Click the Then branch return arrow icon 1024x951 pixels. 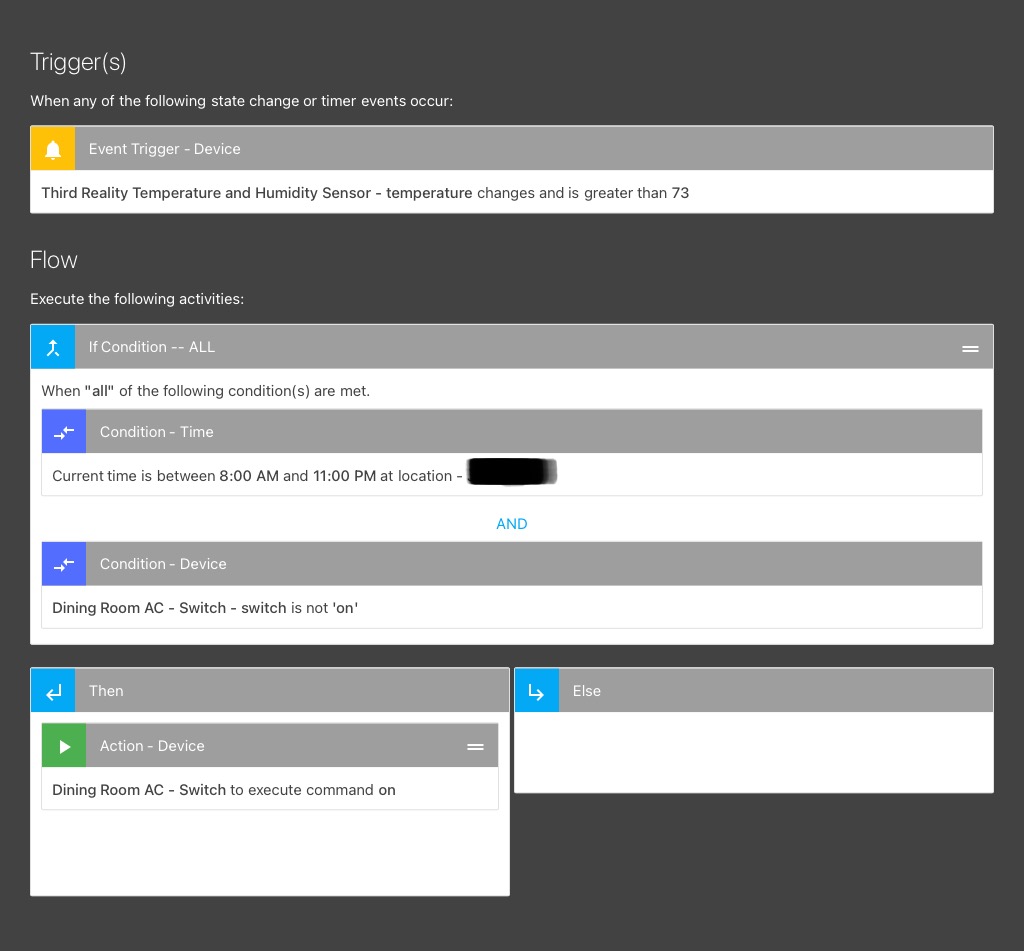coord(53,690)
